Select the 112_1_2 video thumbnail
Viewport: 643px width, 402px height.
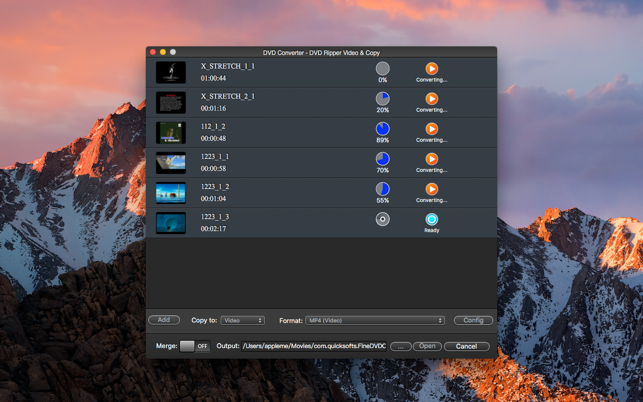pos(171,132)
